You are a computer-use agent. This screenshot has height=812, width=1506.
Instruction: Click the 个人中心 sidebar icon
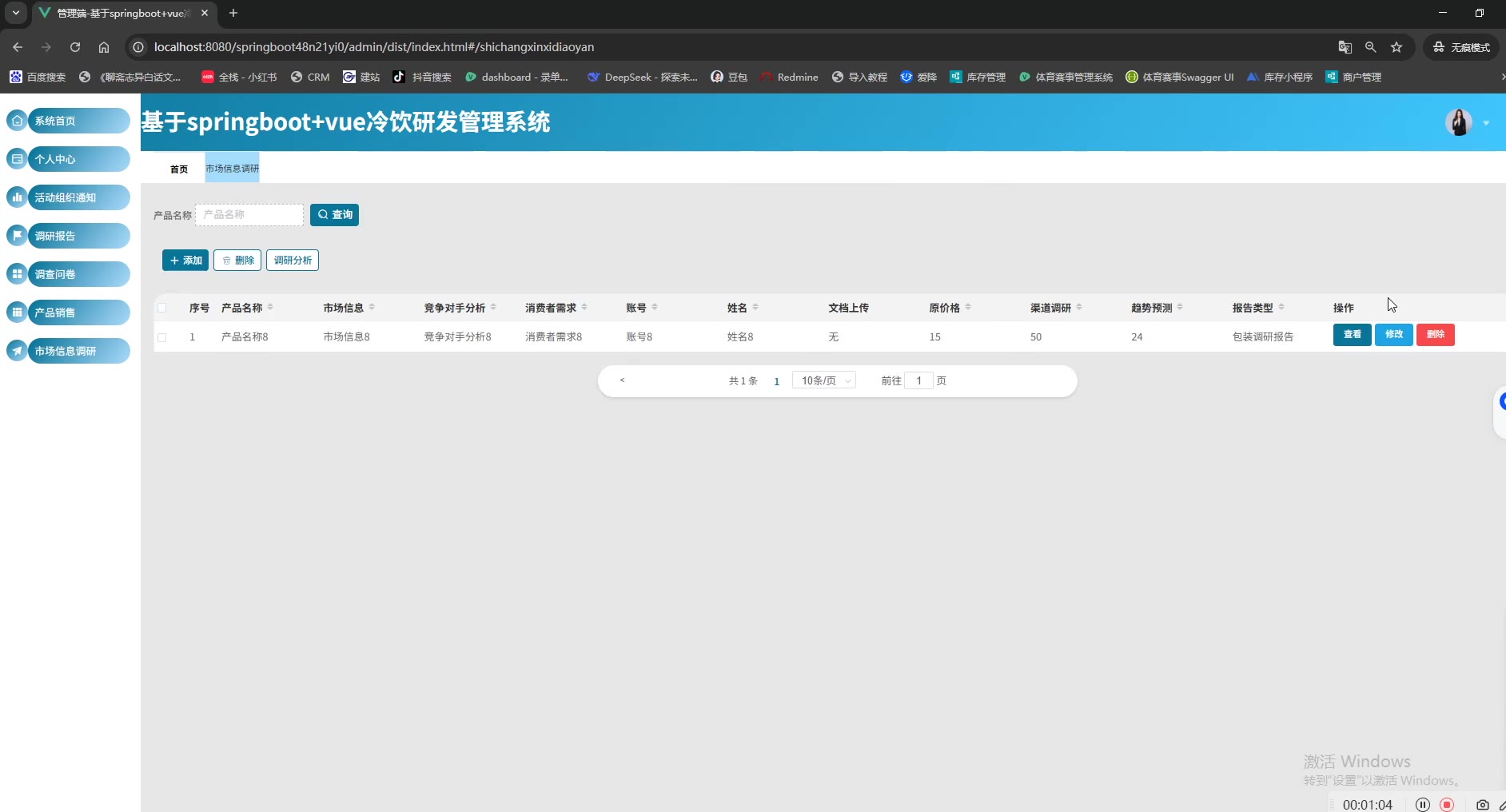coord(17,159)
